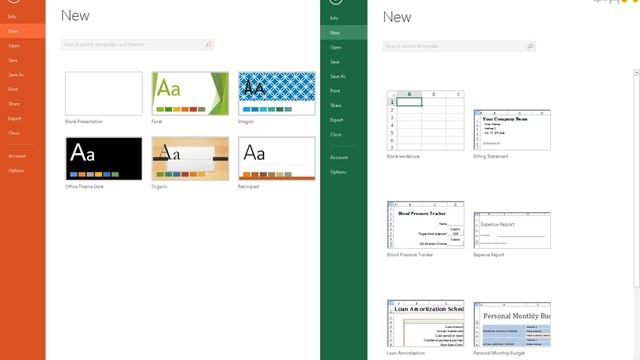Select Print in PowerPoint sidebar
640x360 pixels.
coord(13,89)
